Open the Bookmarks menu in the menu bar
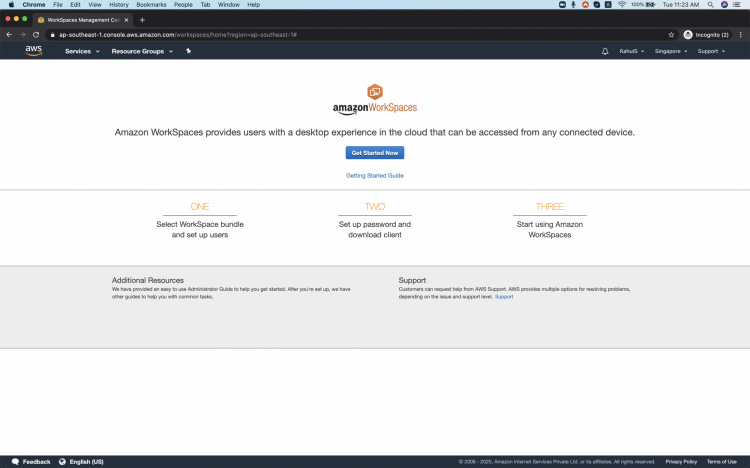750x468 pixels. coord(151,5)
